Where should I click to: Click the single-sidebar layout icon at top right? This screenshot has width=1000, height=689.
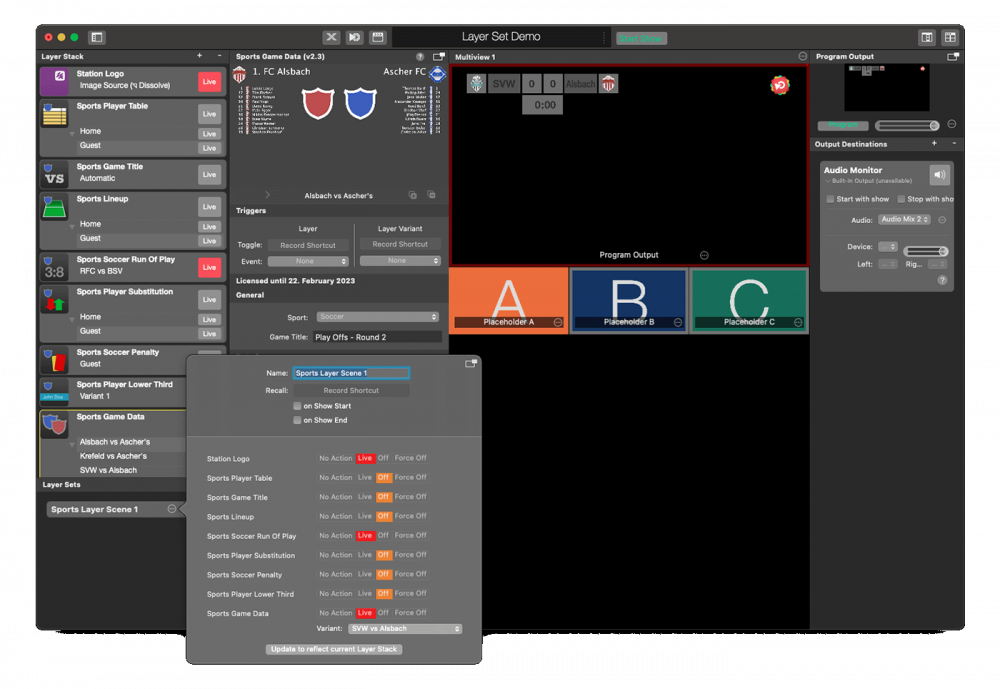[x=927, y=38]
